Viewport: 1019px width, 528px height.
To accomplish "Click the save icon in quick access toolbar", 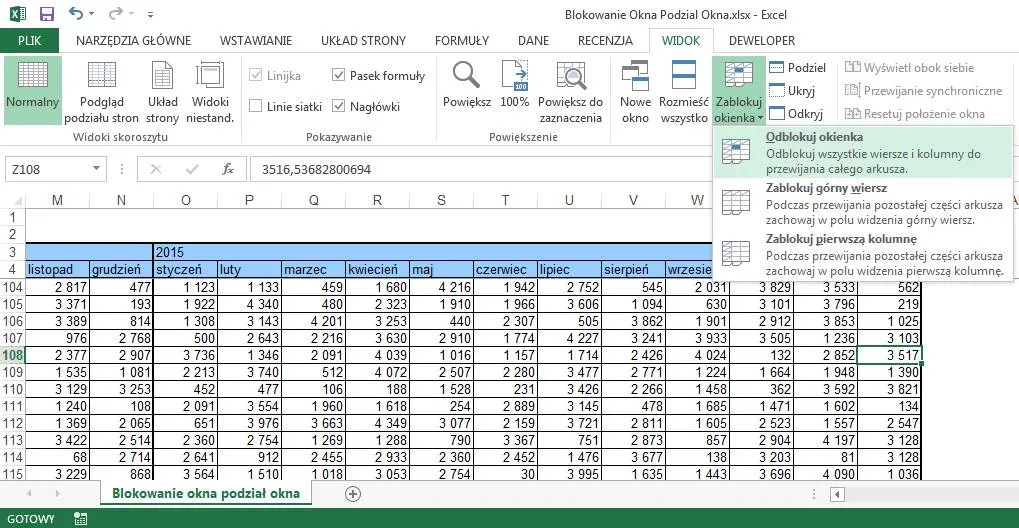I will pyautogui.click(x=46, y=15).
